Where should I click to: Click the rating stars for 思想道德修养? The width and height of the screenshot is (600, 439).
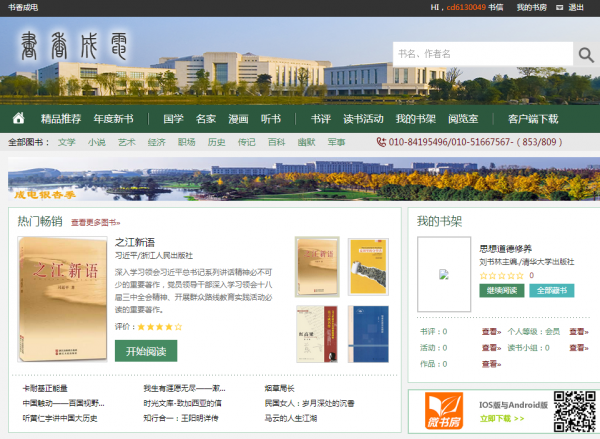501,275
